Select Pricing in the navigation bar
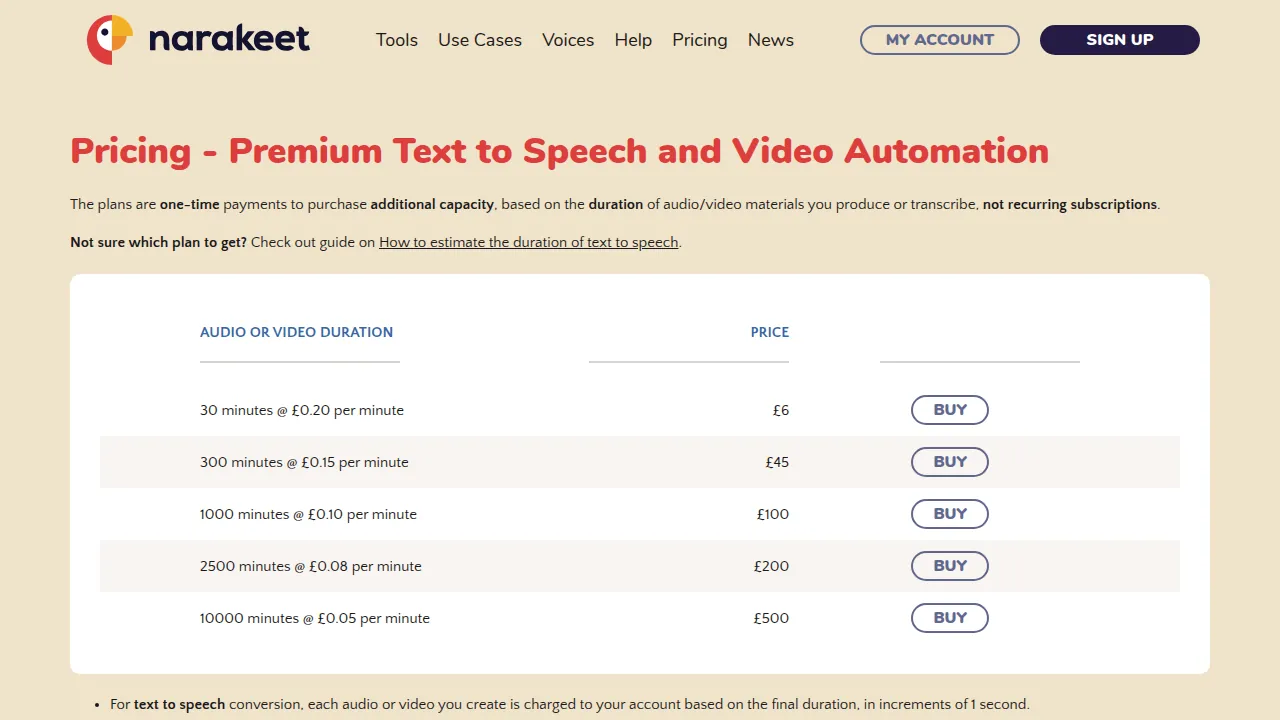 [700, 40]
